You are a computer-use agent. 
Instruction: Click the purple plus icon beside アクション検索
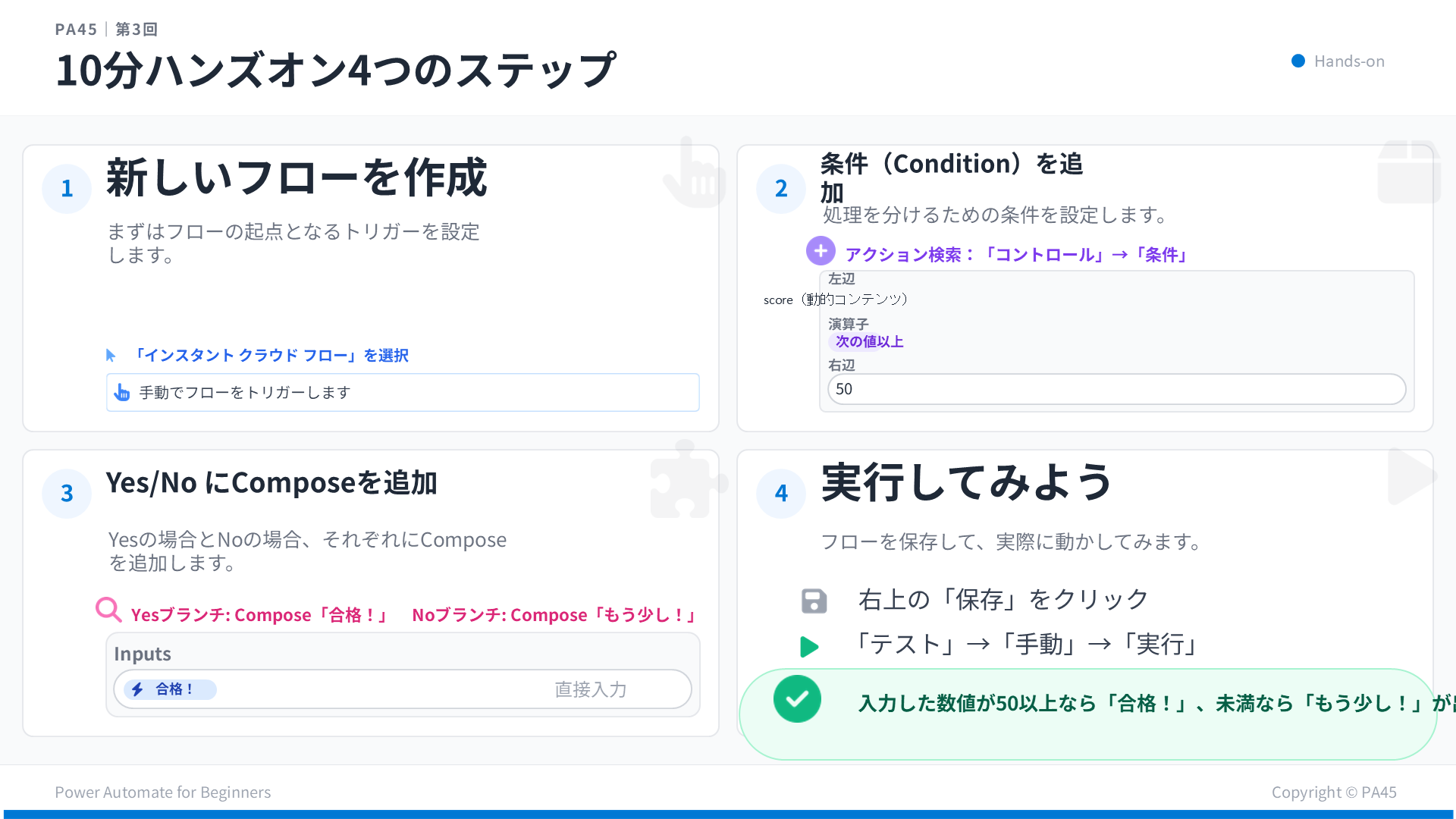point(821,251)
